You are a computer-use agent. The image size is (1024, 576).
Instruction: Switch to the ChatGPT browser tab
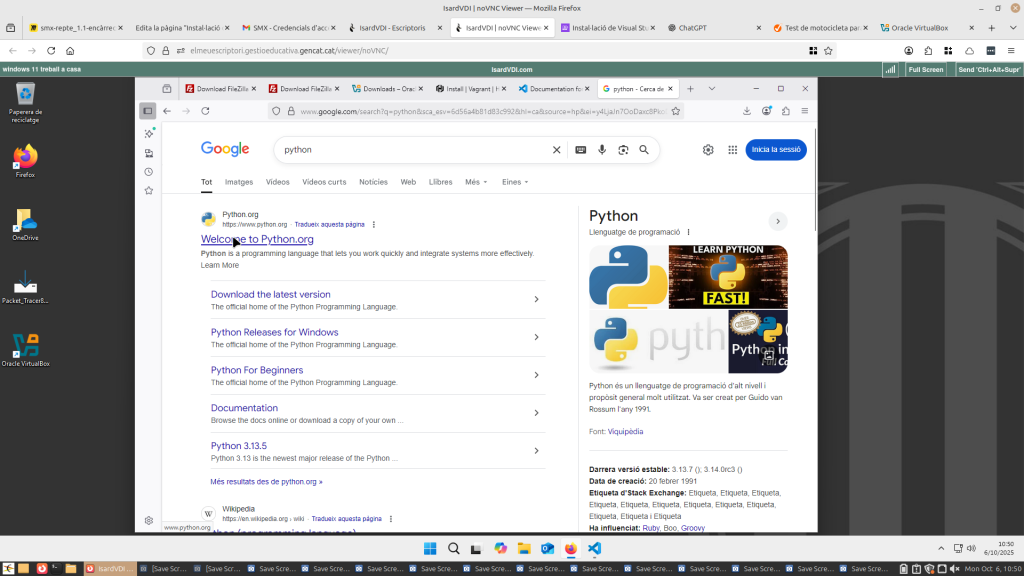pyautogui.click(x=687, y=28)
